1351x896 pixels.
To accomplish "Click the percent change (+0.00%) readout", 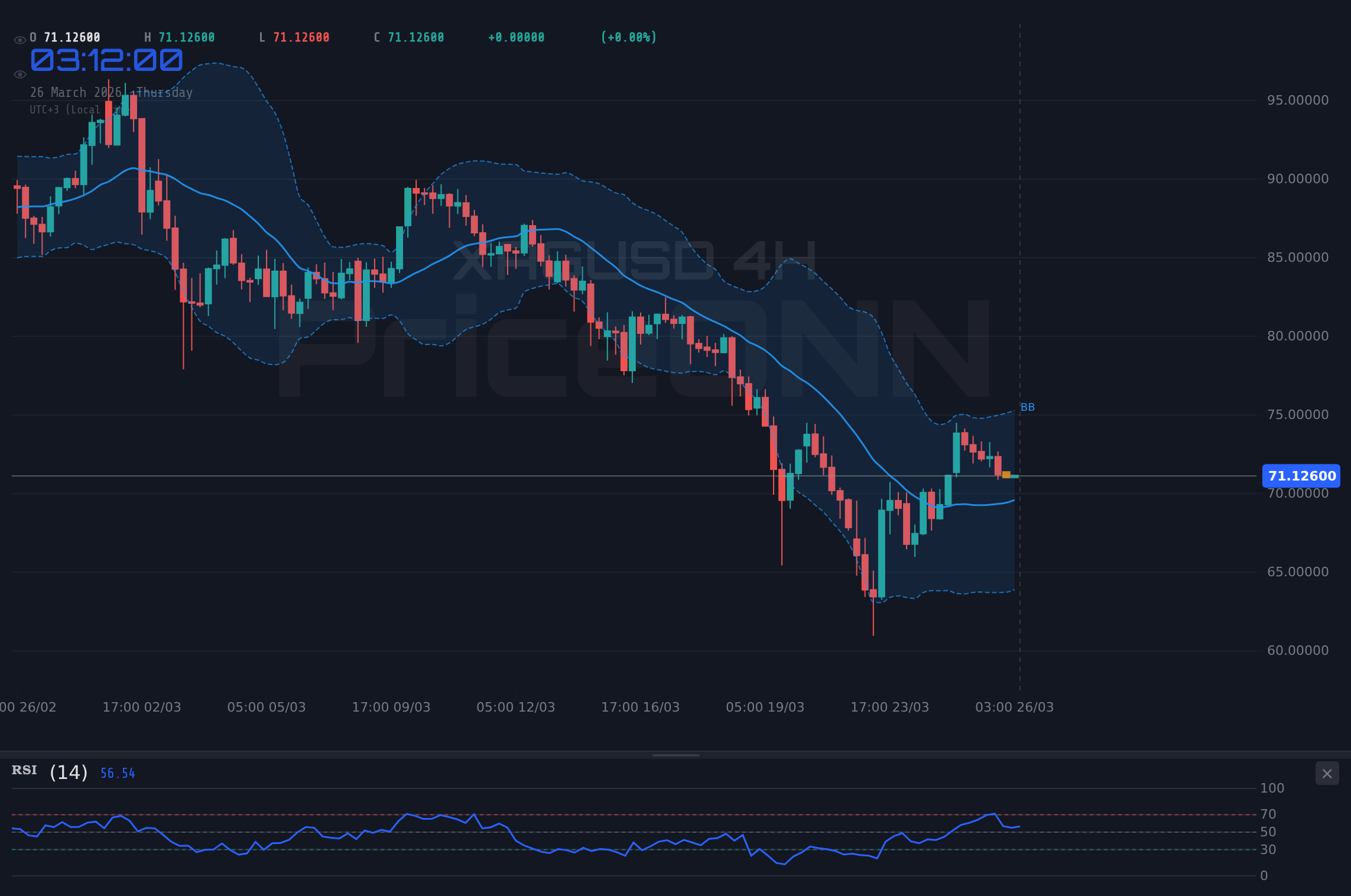I will 628,37.
